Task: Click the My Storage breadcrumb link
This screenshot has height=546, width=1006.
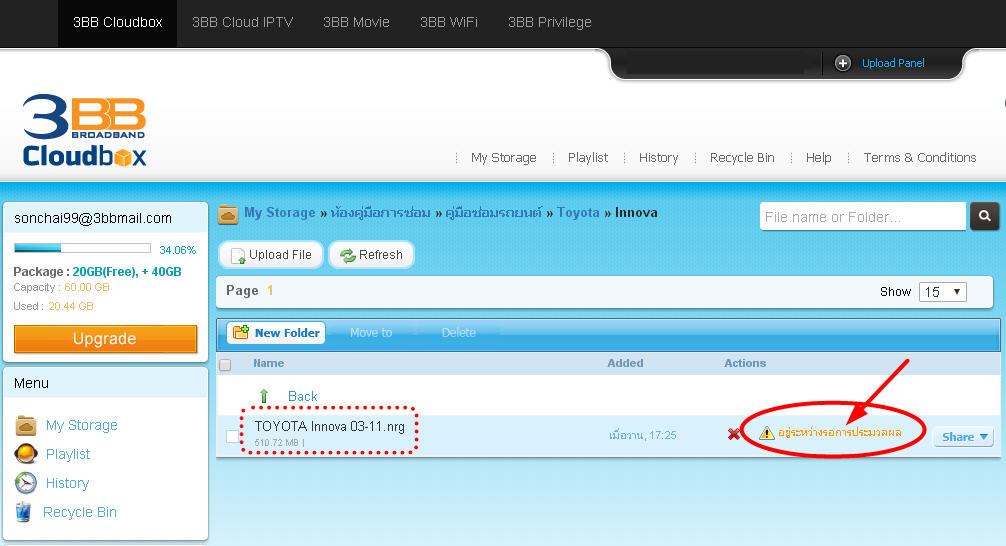Action: coord(280,212)
